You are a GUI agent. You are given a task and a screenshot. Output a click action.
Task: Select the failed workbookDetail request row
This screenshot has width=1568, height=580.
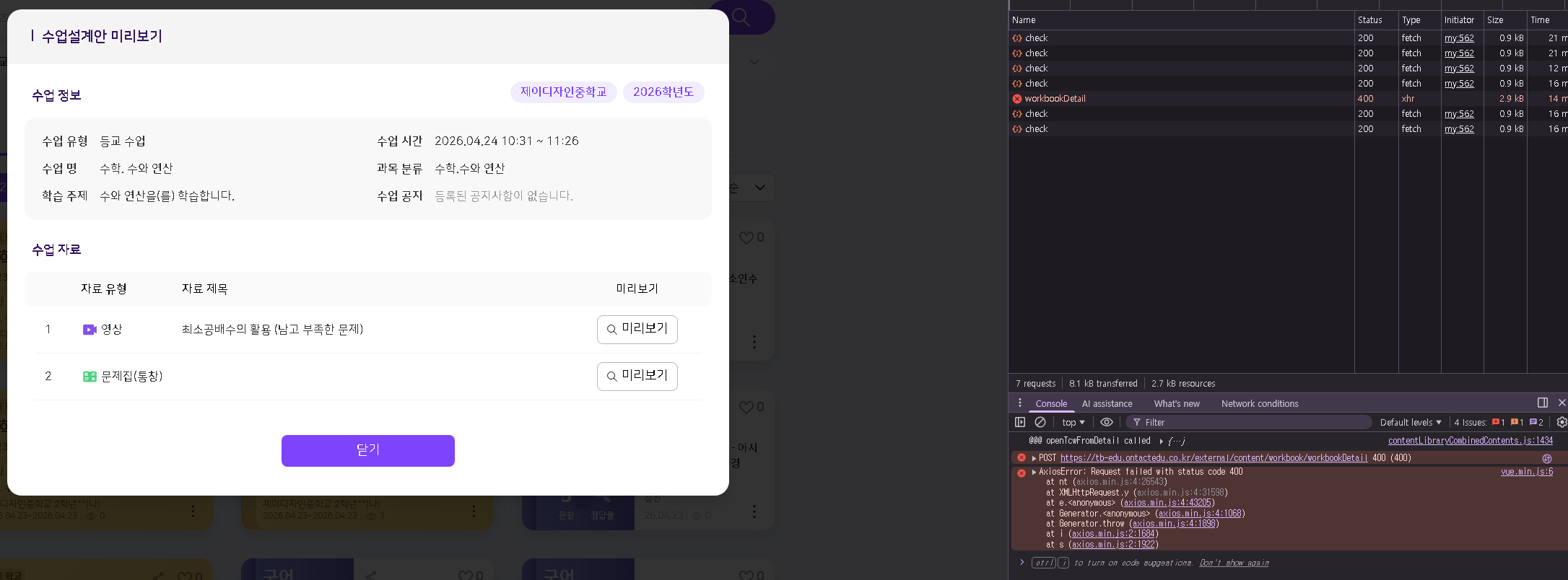1055,99
